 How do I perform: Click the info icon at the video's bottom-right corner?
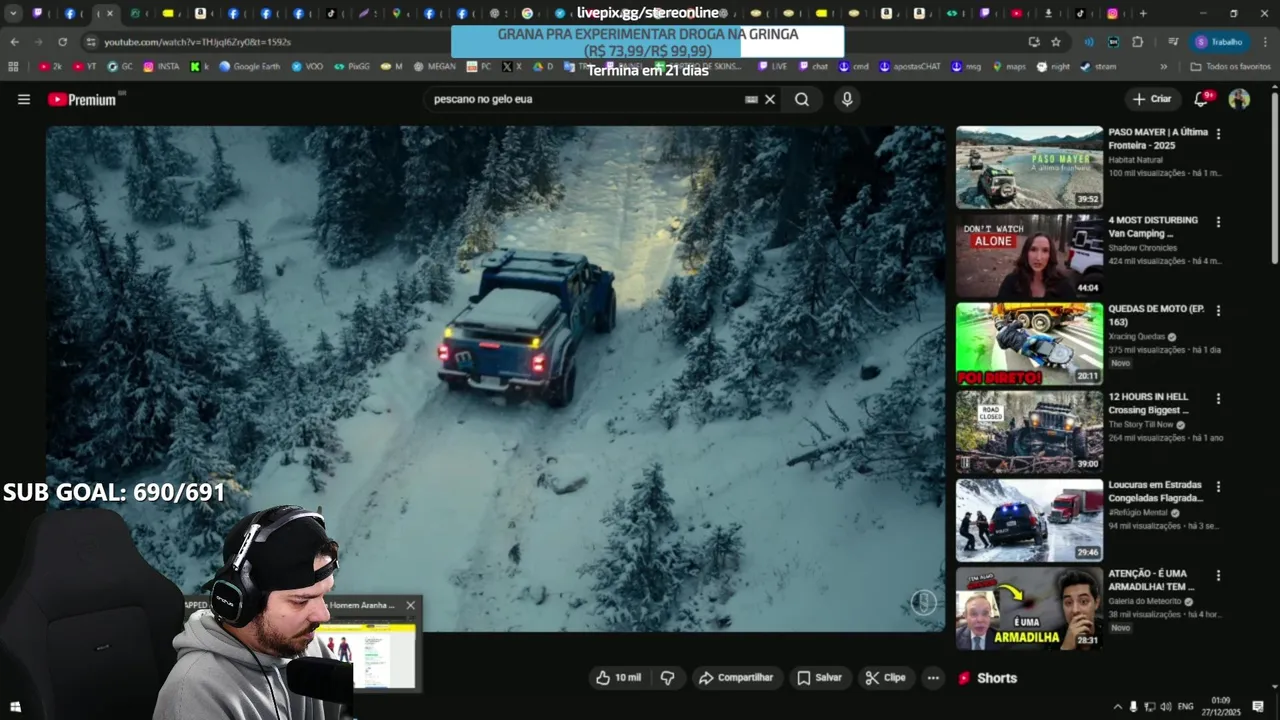pyautogui.click(x=923, y=601)
